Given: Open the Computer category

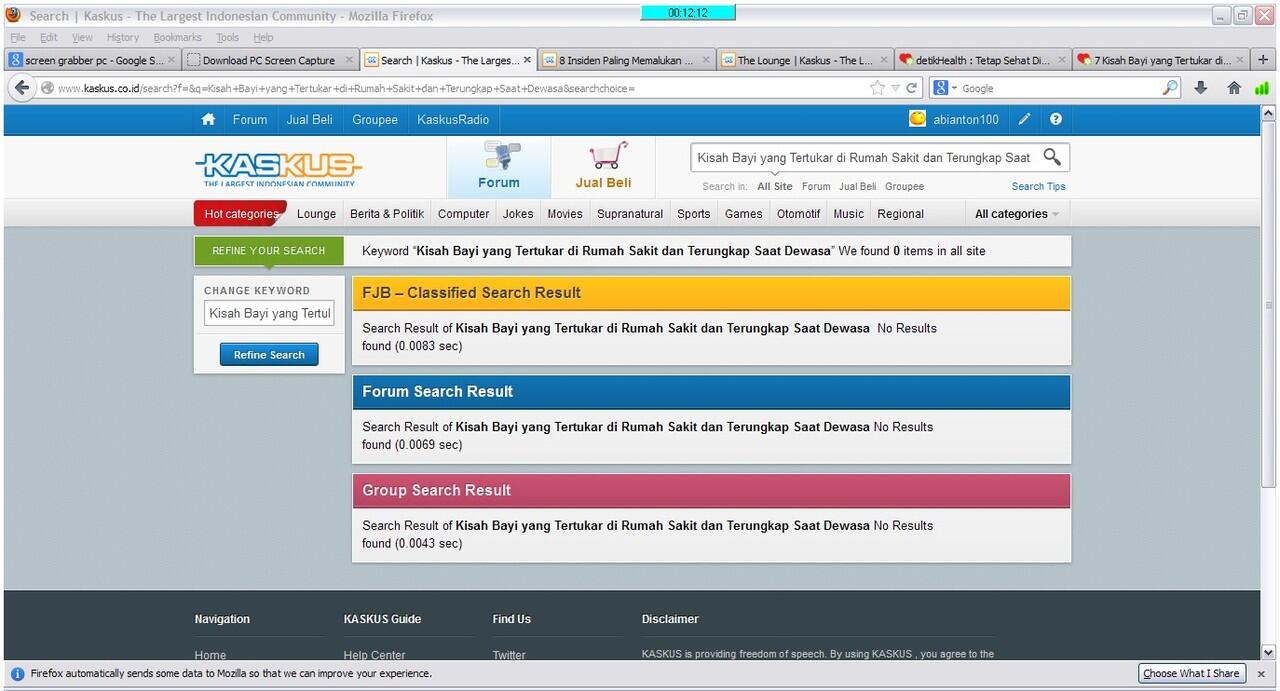Looking at the screenshot, I should pyautogui.click(x=464, y=214).
